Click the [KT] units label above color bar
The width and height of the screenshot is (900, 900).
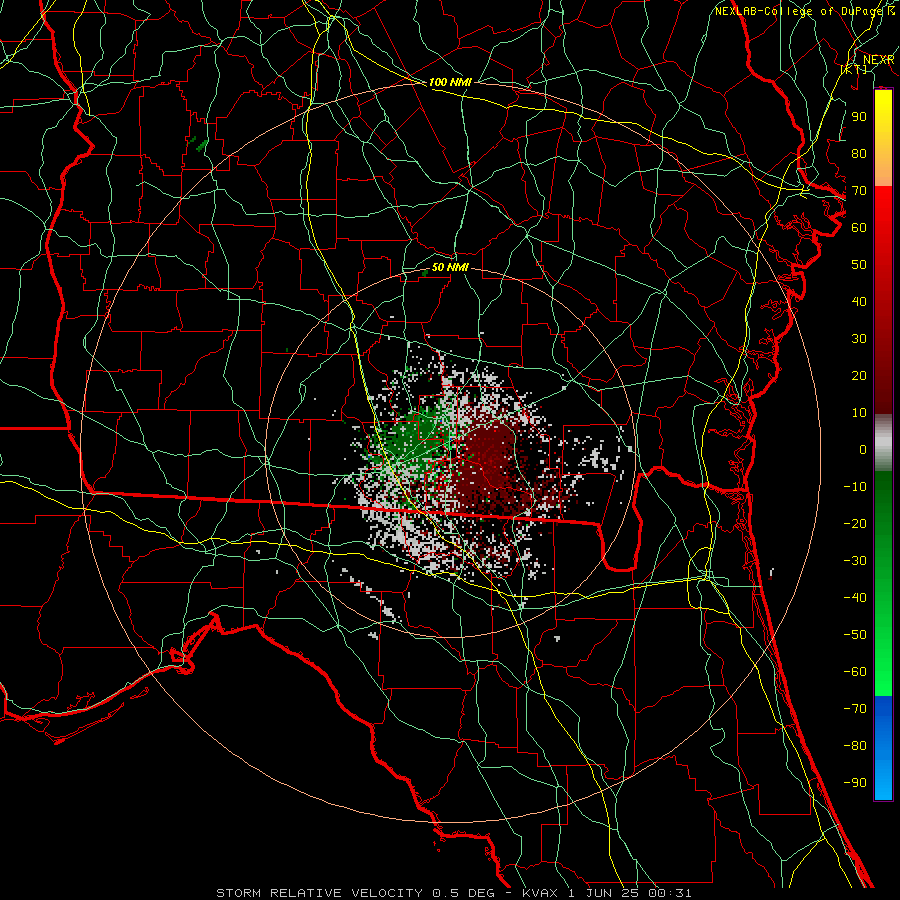(x=854, y=69)
